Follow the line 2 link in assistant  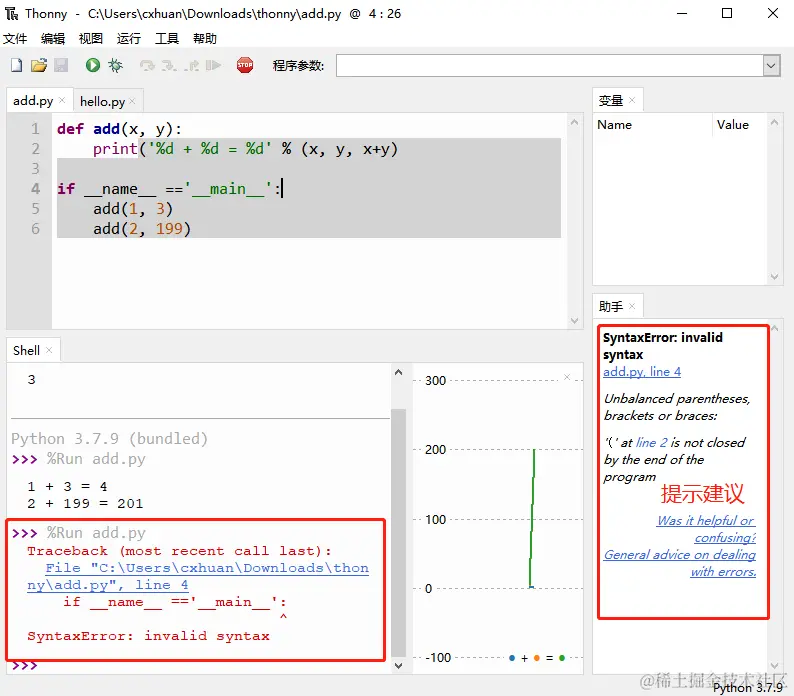(x=651, y=443)
